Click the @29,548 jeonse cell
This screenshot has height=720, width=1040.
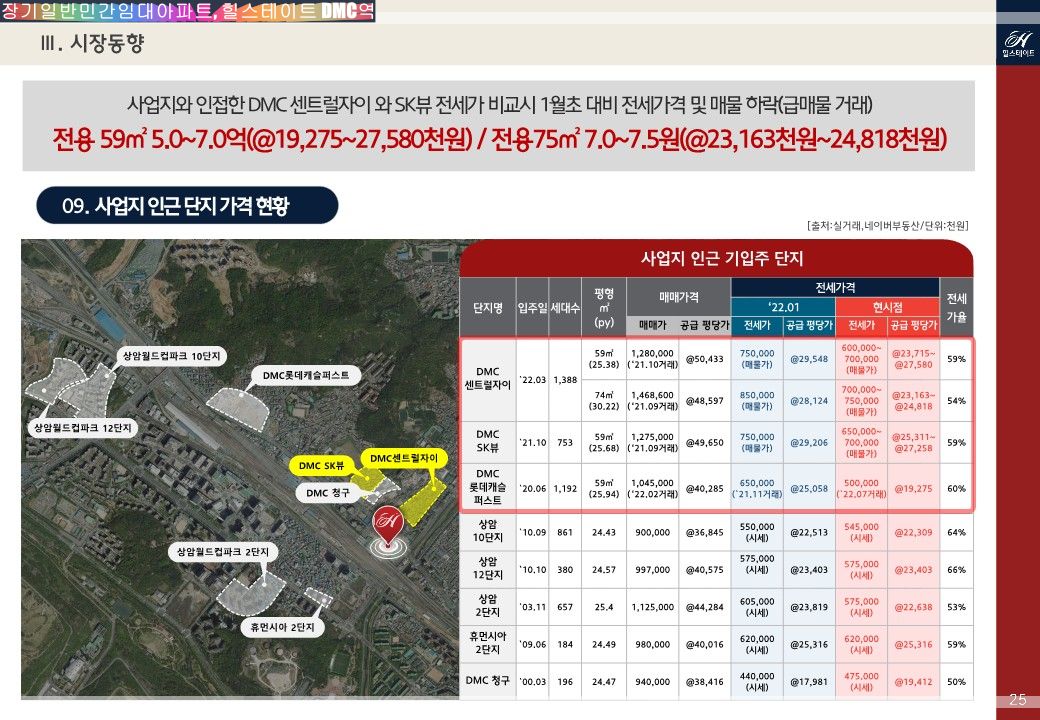[x=809, y=359]
